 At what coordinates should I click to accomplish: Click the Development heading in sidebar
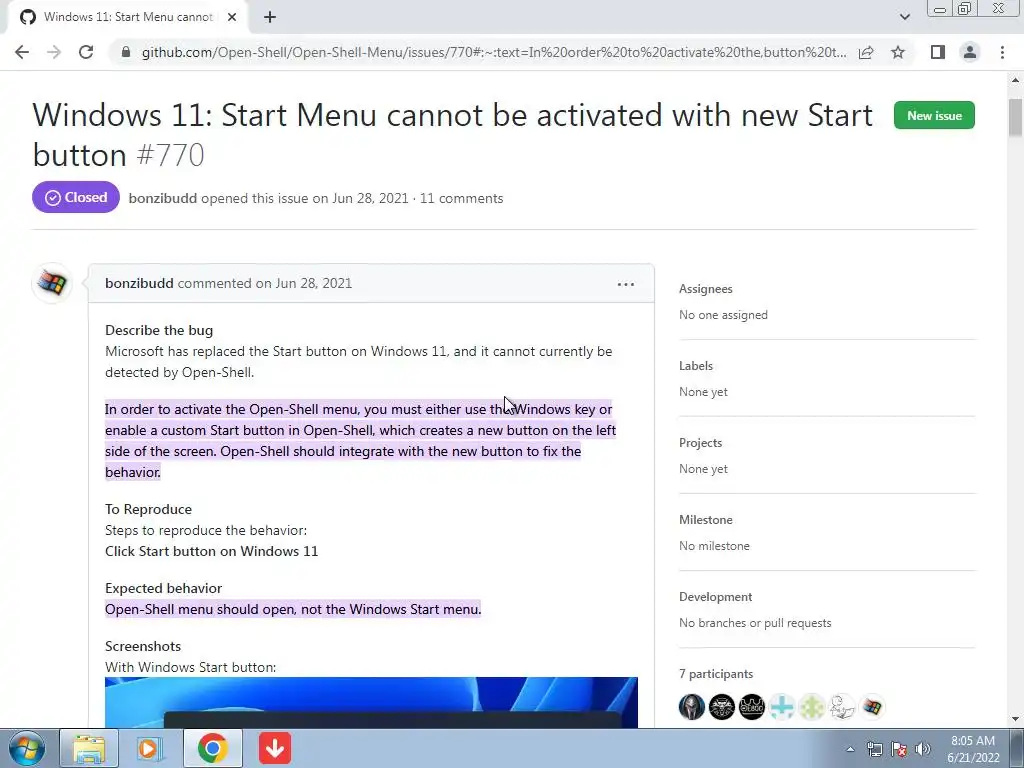[715, 597]
